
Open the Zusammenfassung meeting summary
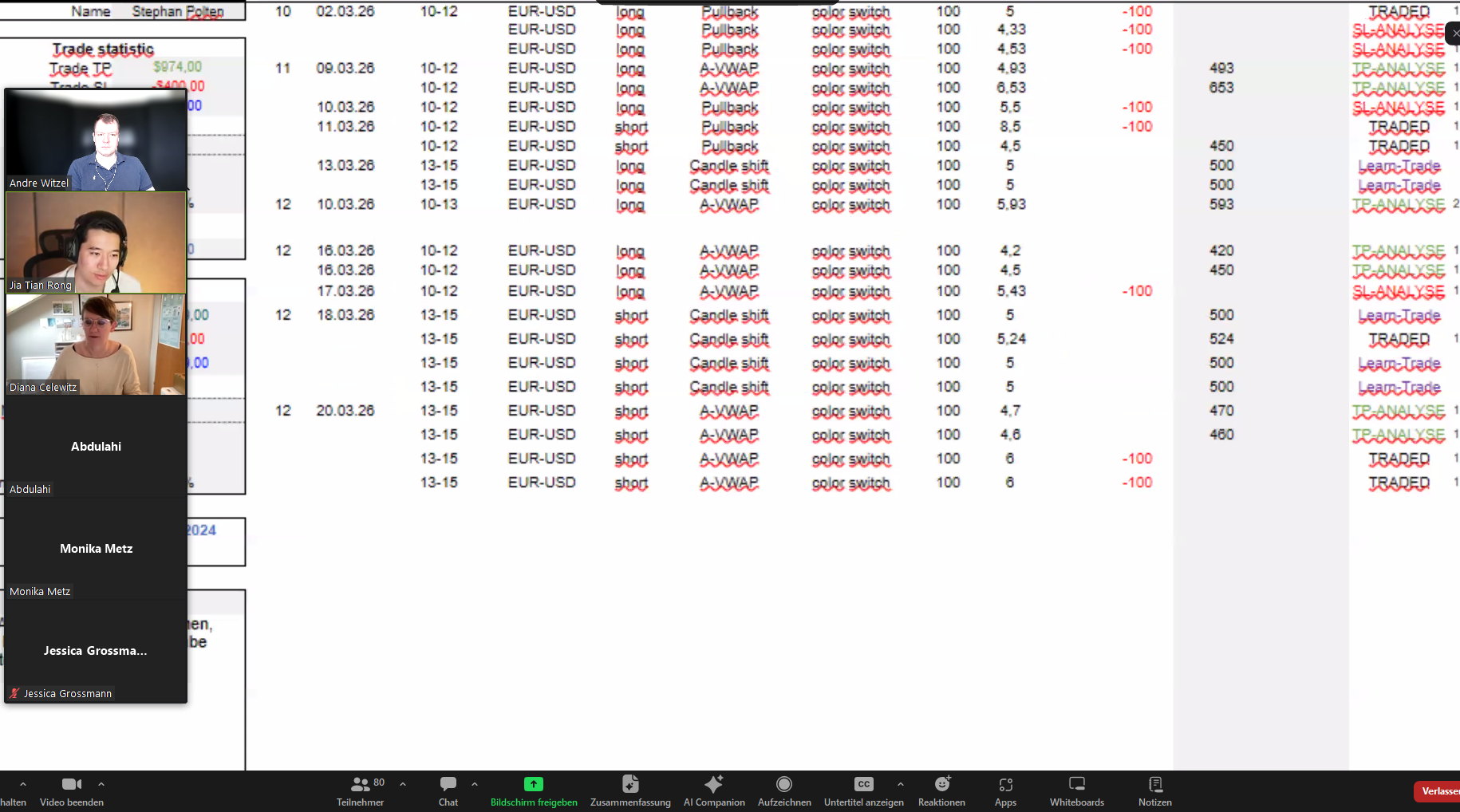point(630,790)
